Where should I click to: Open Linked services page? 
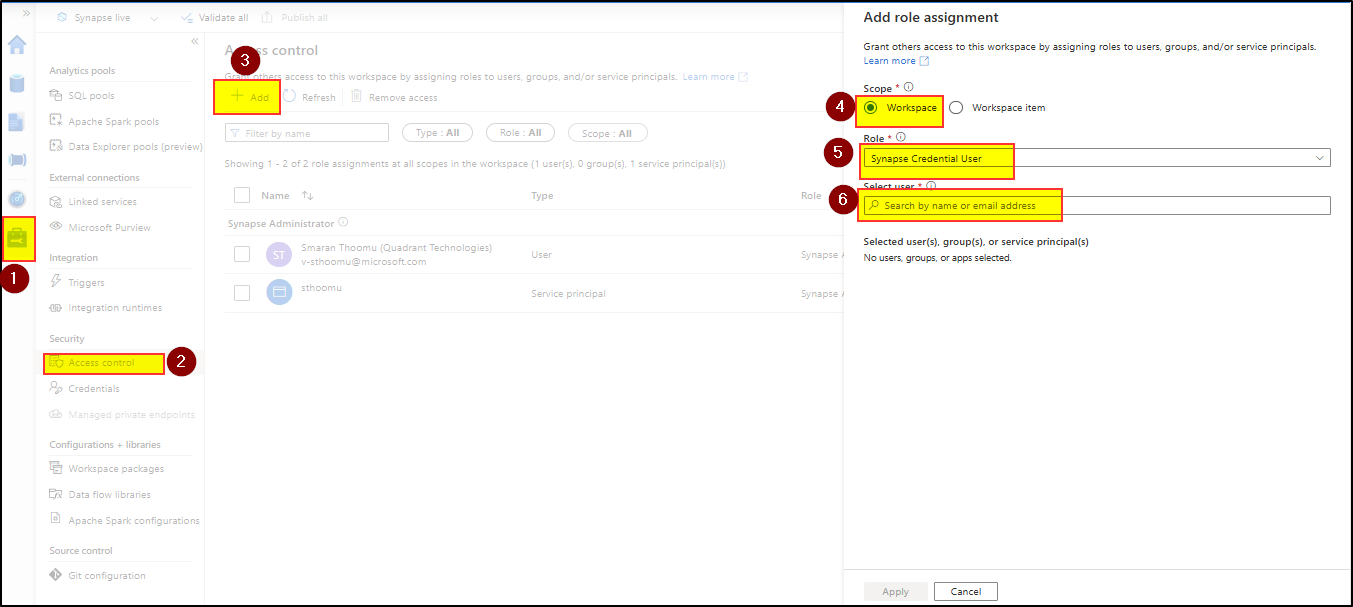(x=102, y=202)
